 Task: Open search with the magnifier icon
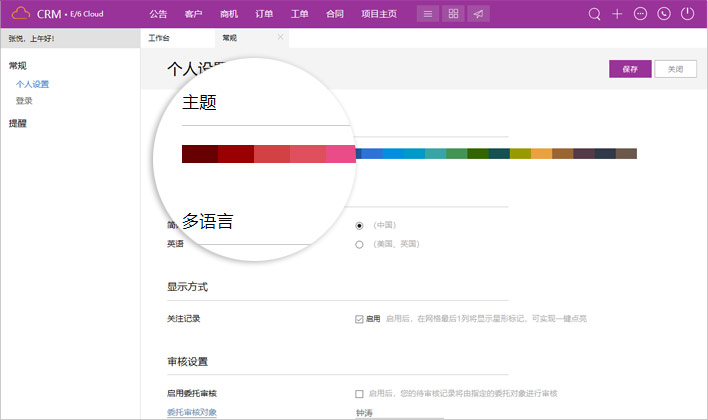pos(595,14)
